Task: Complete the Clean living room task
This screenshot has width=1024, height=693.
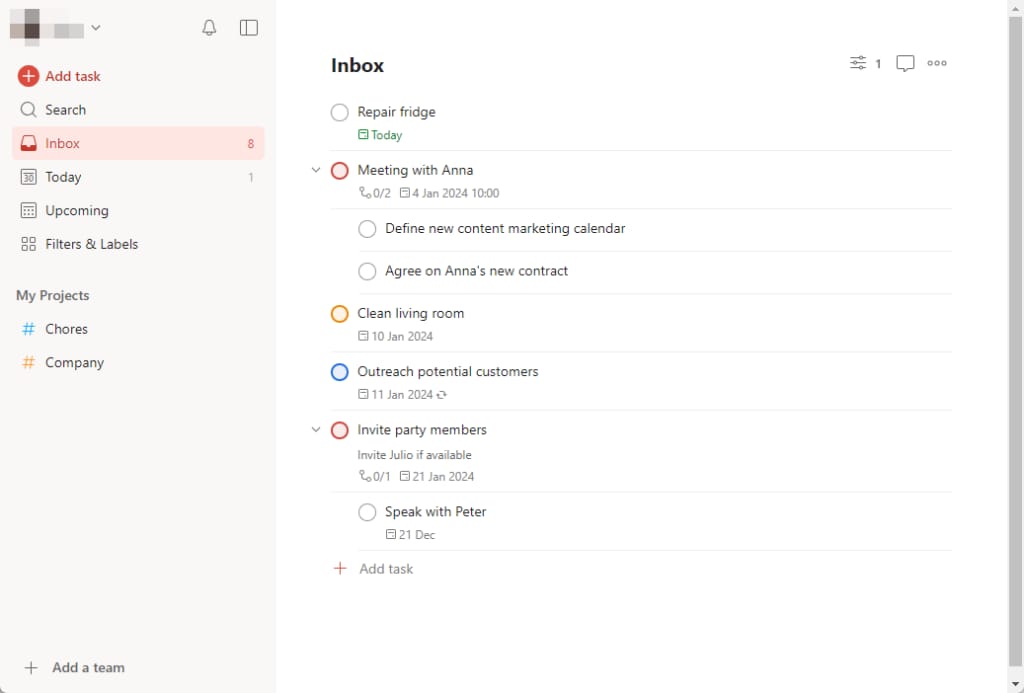Action: point(340,314)
